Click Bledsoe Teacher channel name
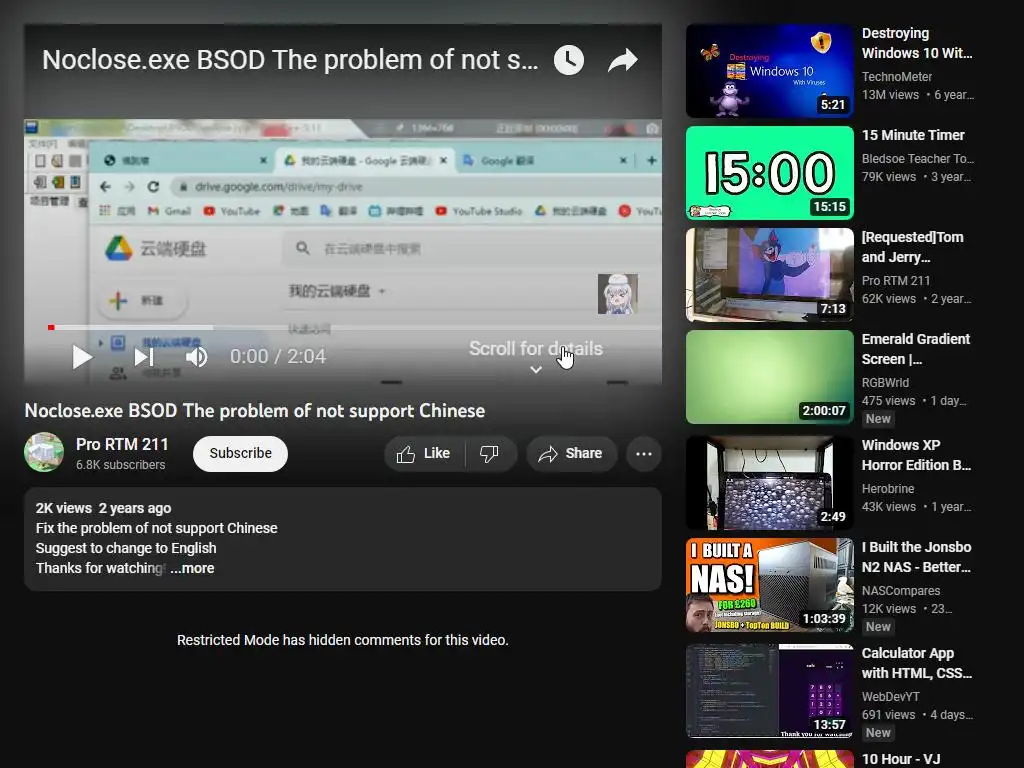Viewport: 1024px width, 768px height. (x=918, y=159)
